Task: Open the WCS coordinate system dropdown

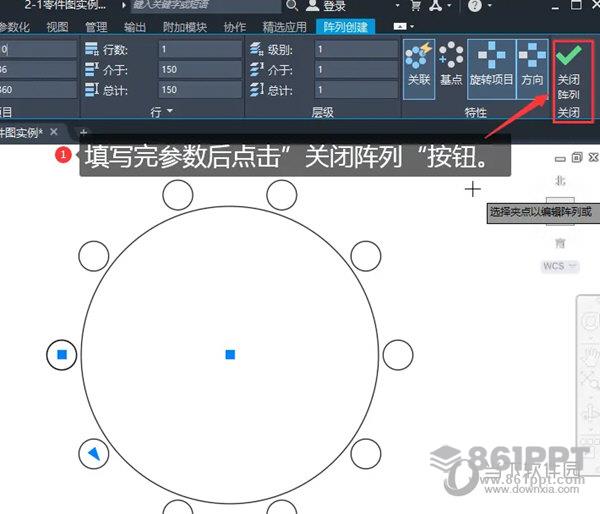Action: click(557, 267)
